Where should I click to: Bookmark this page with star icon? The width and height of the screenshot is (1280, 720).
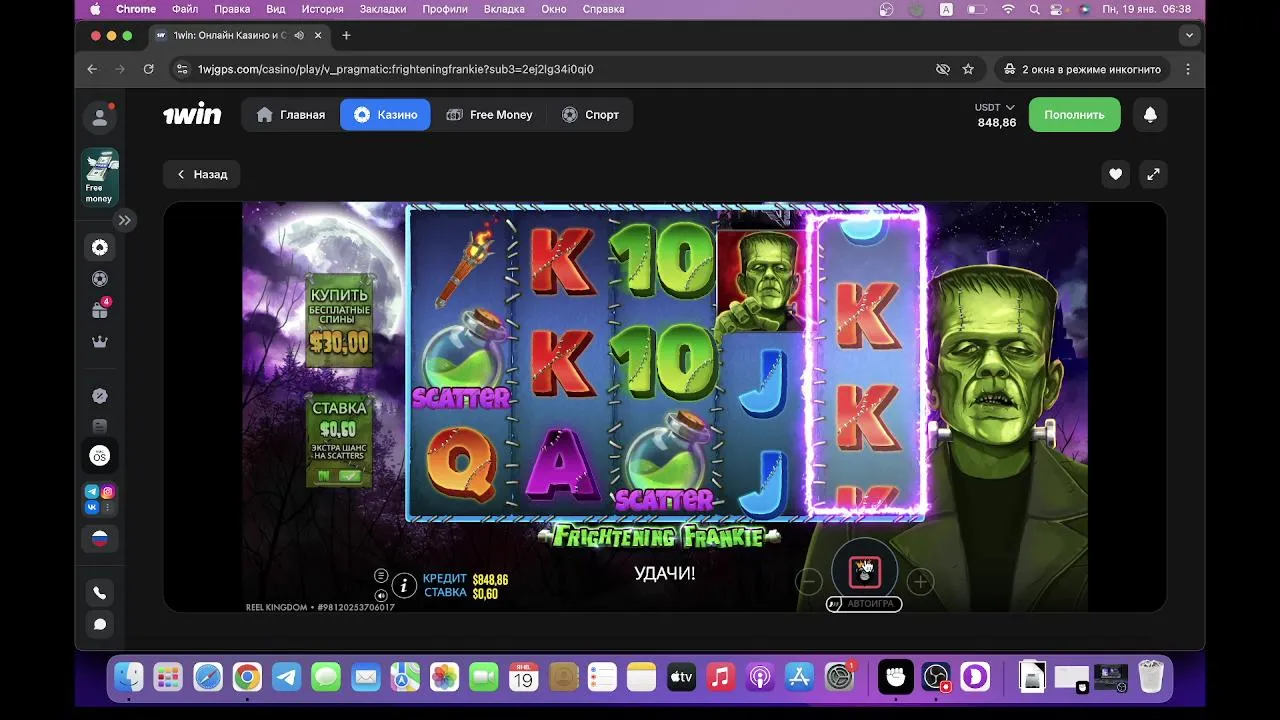[968, 69]
